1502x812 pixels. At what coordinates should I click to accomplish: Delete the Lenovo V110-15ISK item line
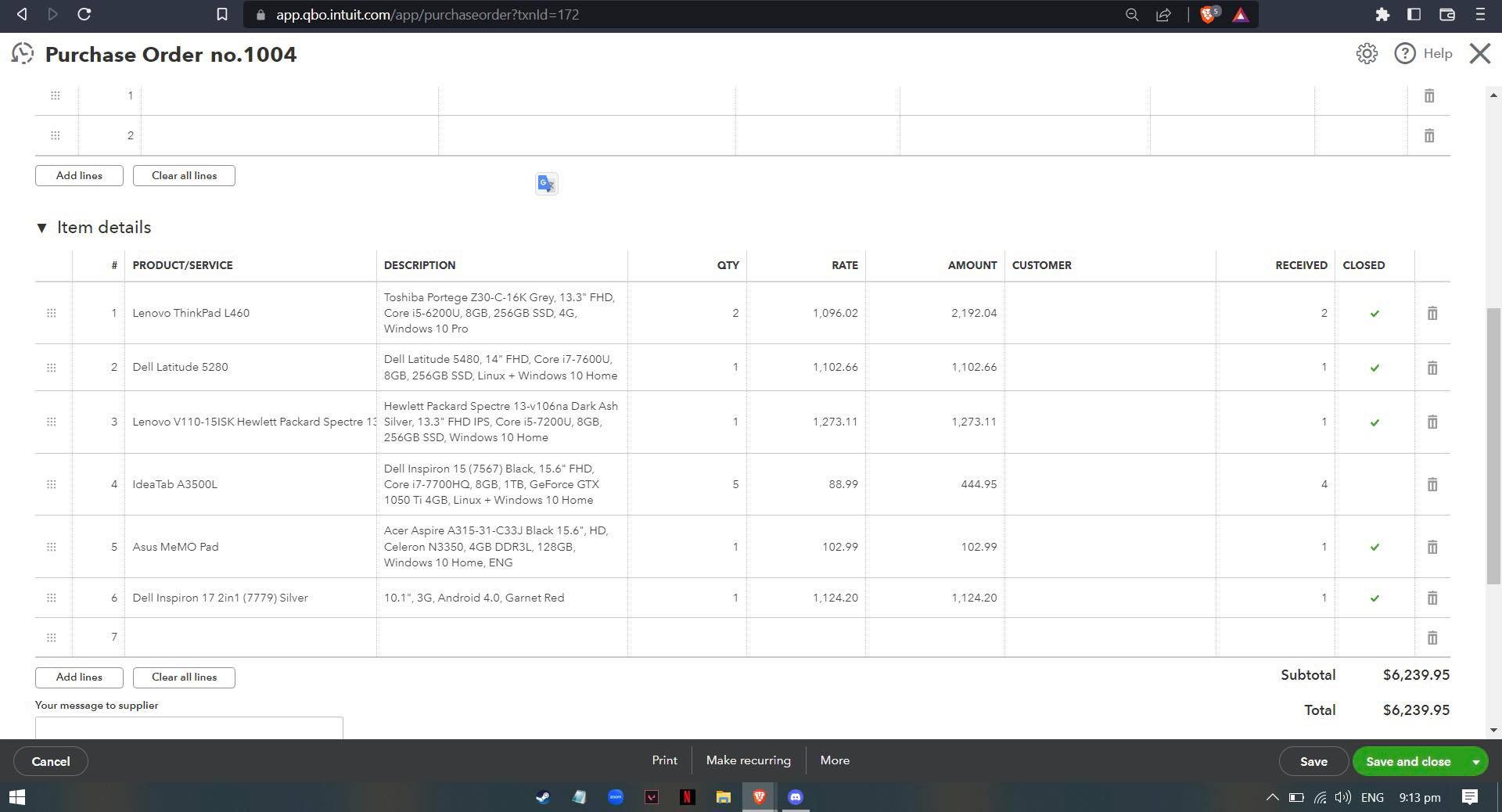click(1432, 422)
